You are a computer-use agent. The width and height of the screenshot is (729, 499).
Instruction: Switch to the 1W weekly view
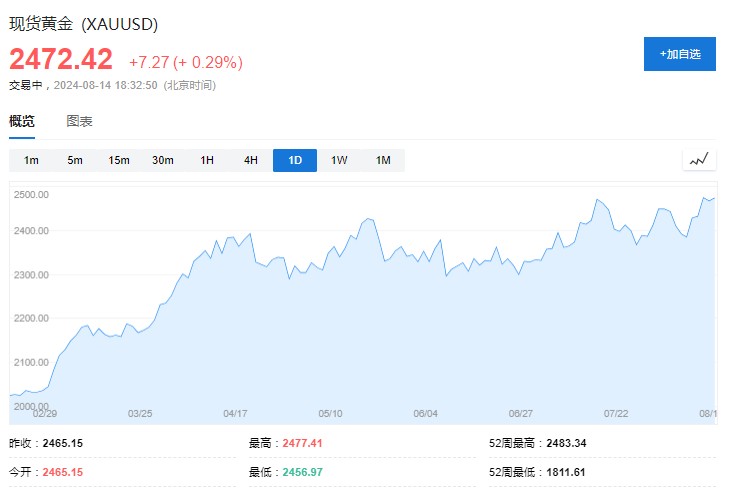click(x=339, y=160)
